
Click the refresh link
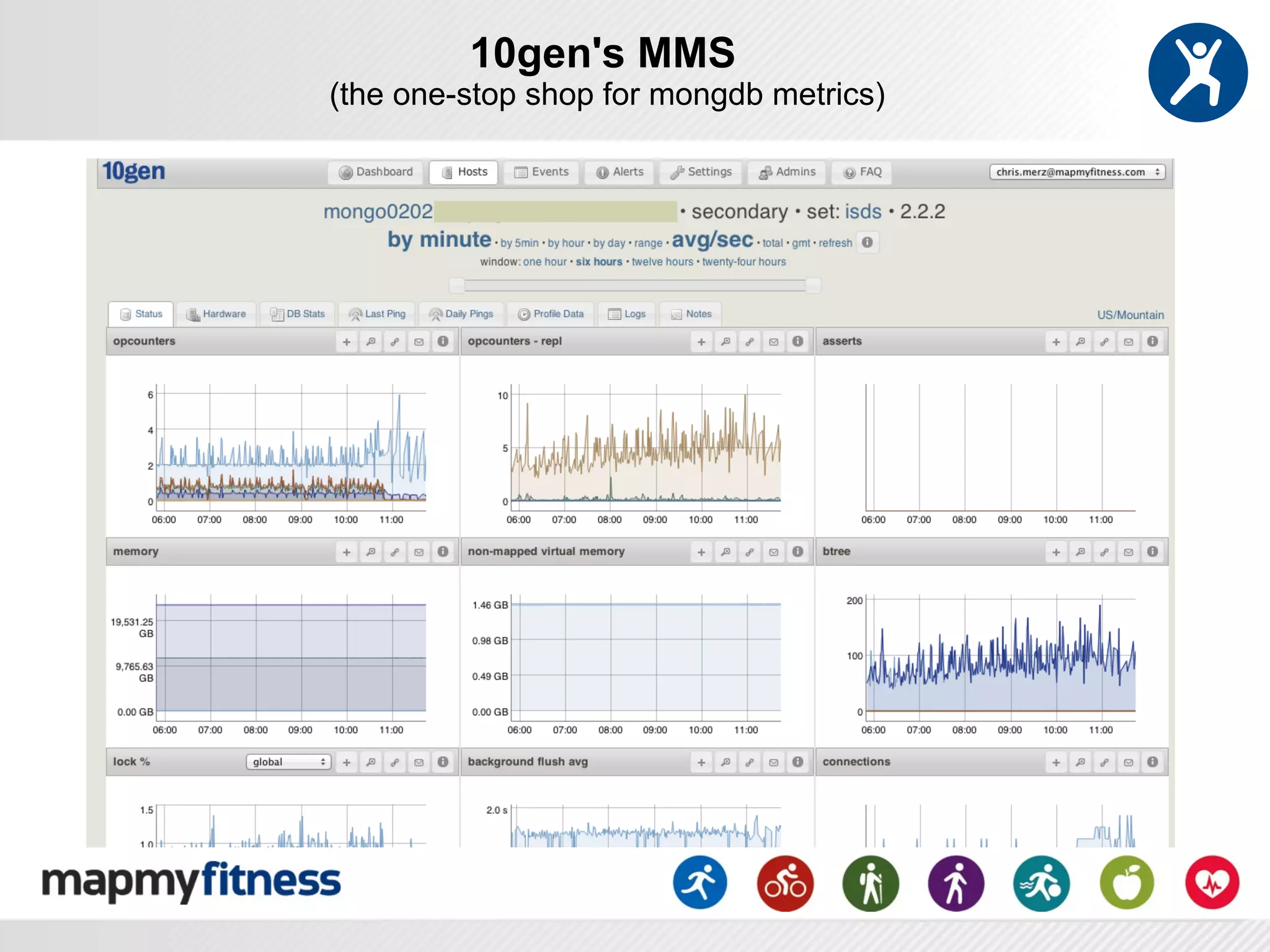835,243
